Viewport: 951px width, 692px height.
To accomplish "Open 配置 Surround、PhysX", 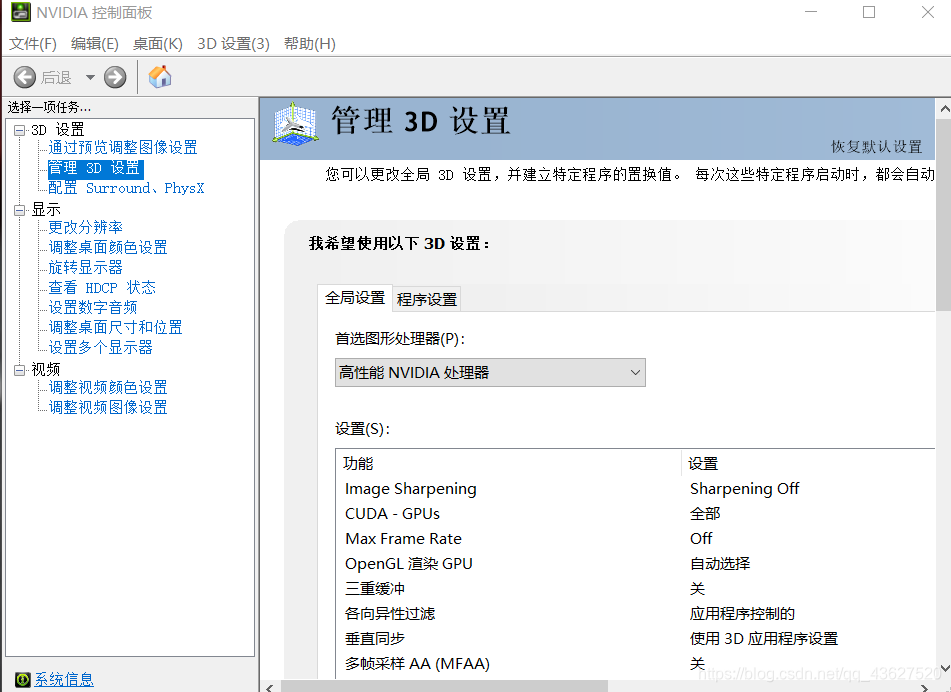I will coord(126,188).
